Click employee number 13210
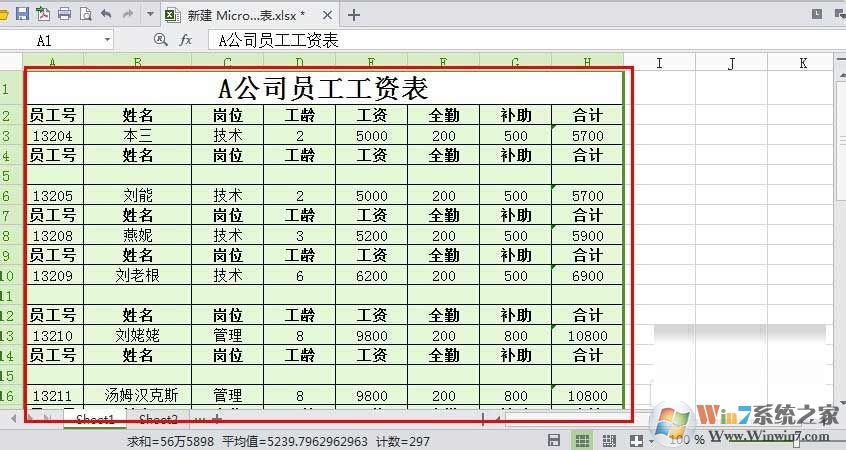 (x=53, y=336)
